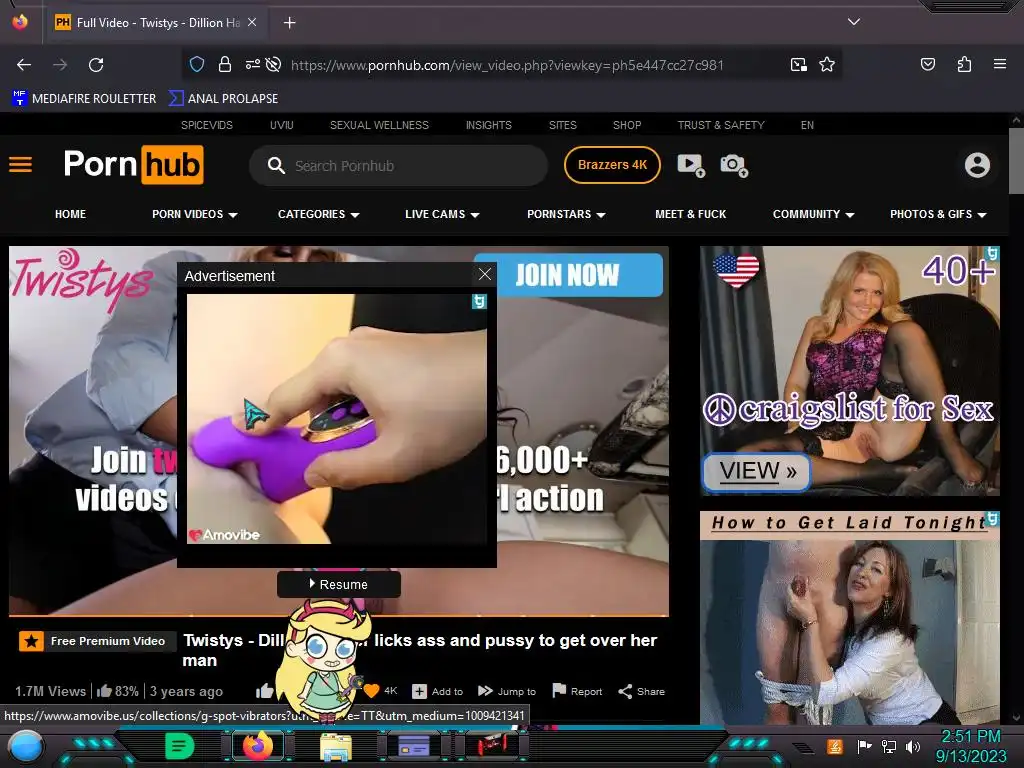
Task: Open Jump to under the video
Action: 507,692
